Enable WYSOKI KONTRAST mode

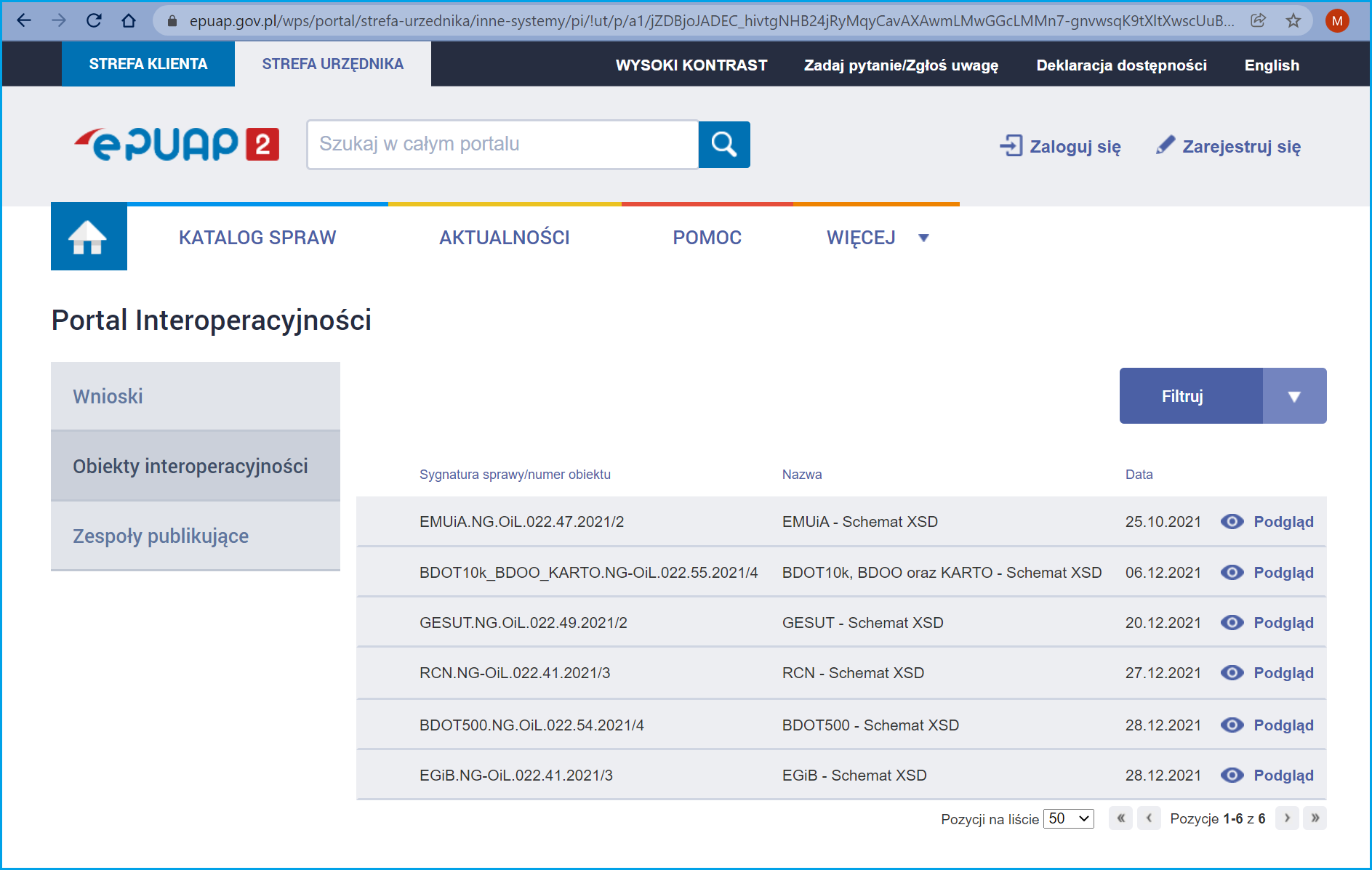[691, 65]
